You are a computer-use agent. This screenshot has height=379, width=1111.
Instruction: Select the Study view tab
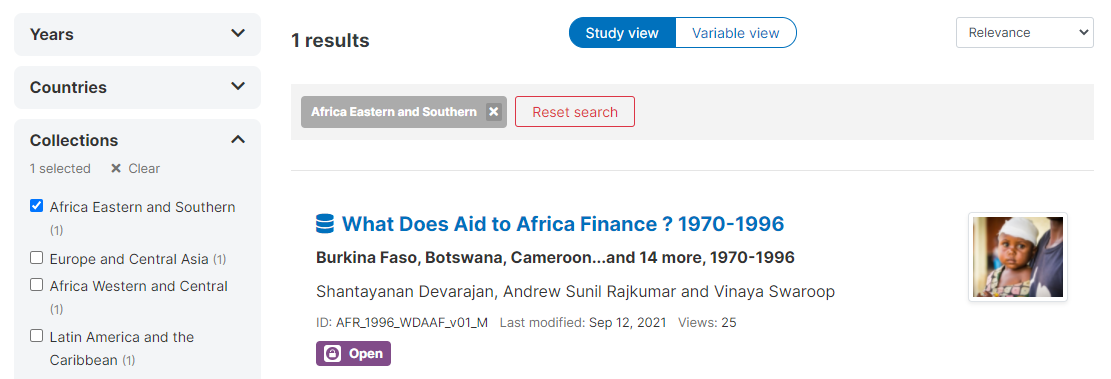coord(622,33)
